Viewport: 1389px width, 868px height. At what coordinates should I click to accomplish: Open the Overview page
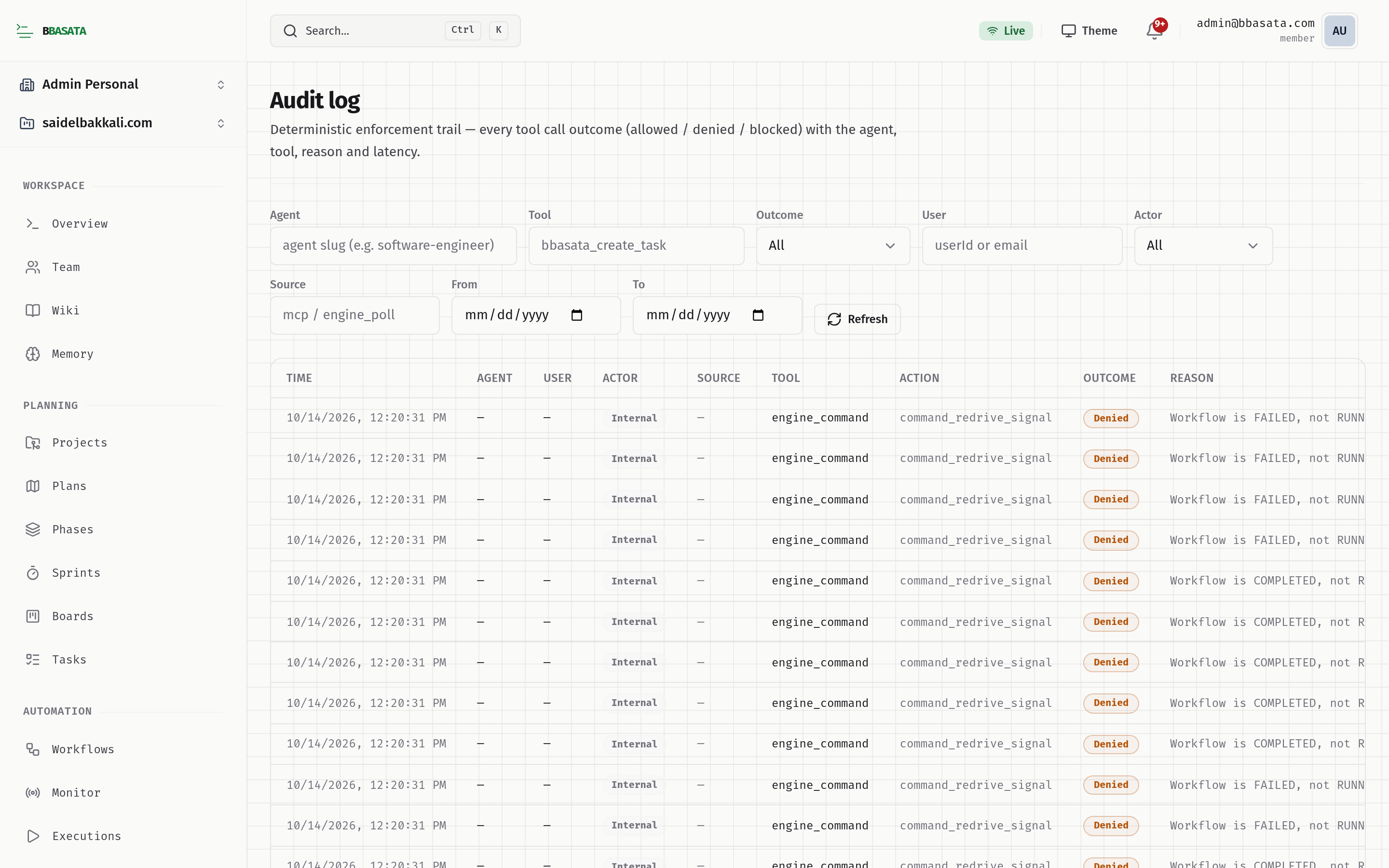[x=80, y=224]
